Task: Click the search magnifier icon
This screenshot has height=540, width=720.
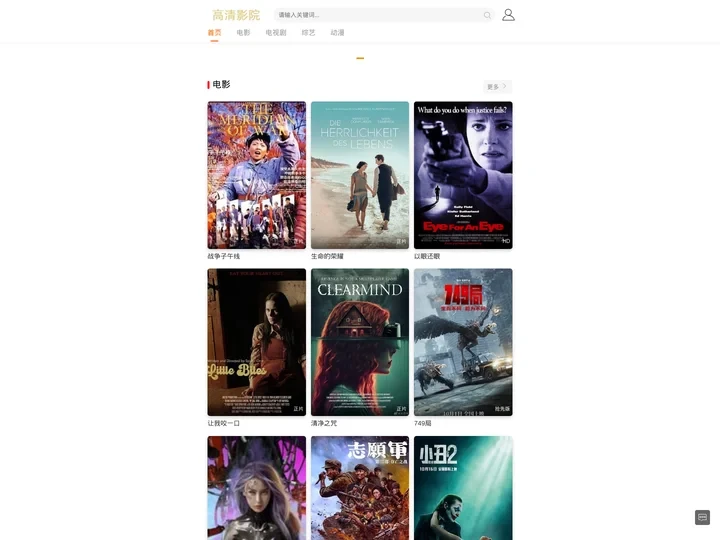Action: coord(487,16)
